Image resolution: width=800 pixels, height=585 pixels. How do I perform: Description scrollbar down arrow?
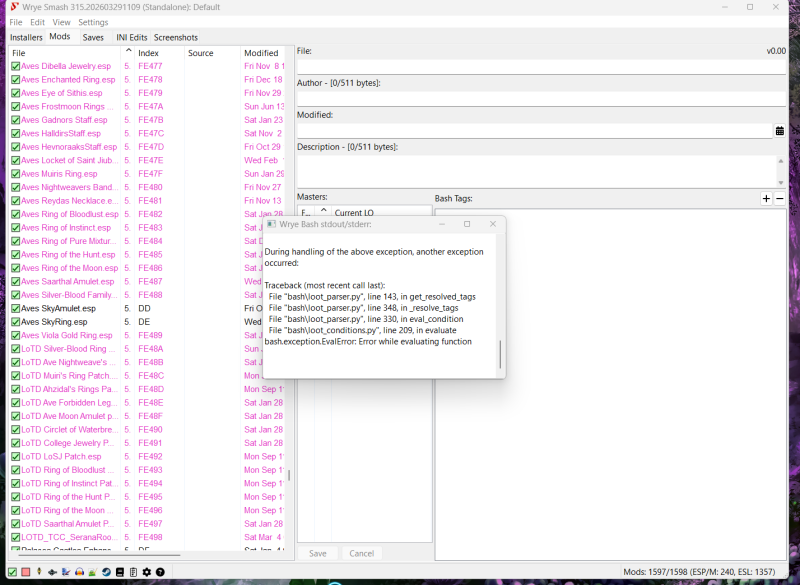[781, 182]
